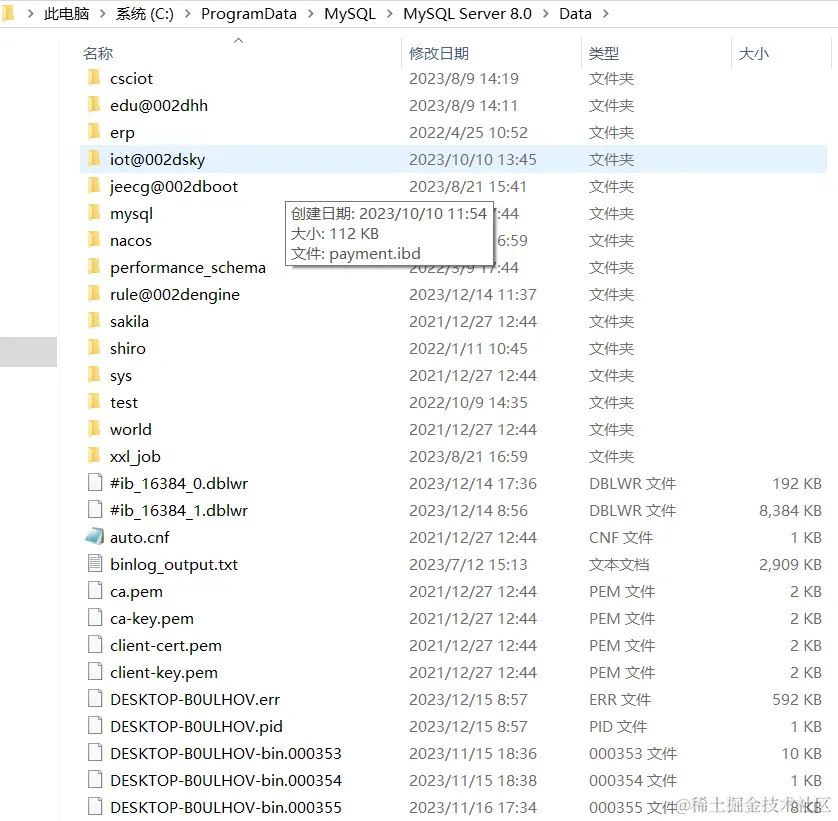Select the performance_schema folder icon
Image resolution: width=838 pixels, height=821 pixels.
[x=94, y=267]
